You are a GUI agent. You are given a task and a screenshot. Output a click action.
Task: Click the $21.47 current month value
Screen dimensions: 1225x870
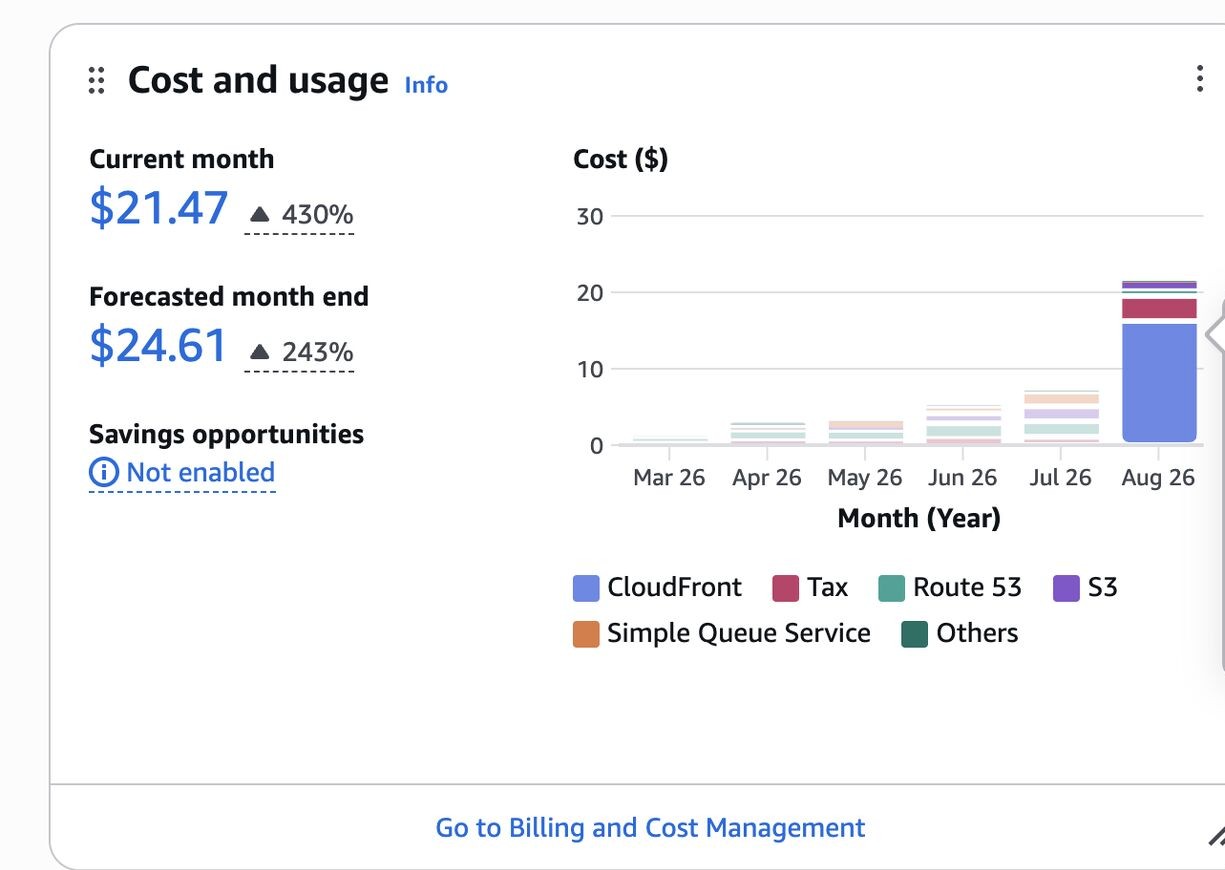point(159,208)
